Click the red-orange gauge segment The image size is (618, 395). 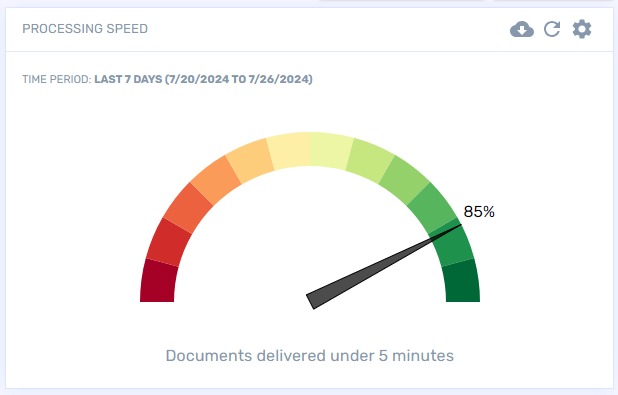tap(188, 208)
